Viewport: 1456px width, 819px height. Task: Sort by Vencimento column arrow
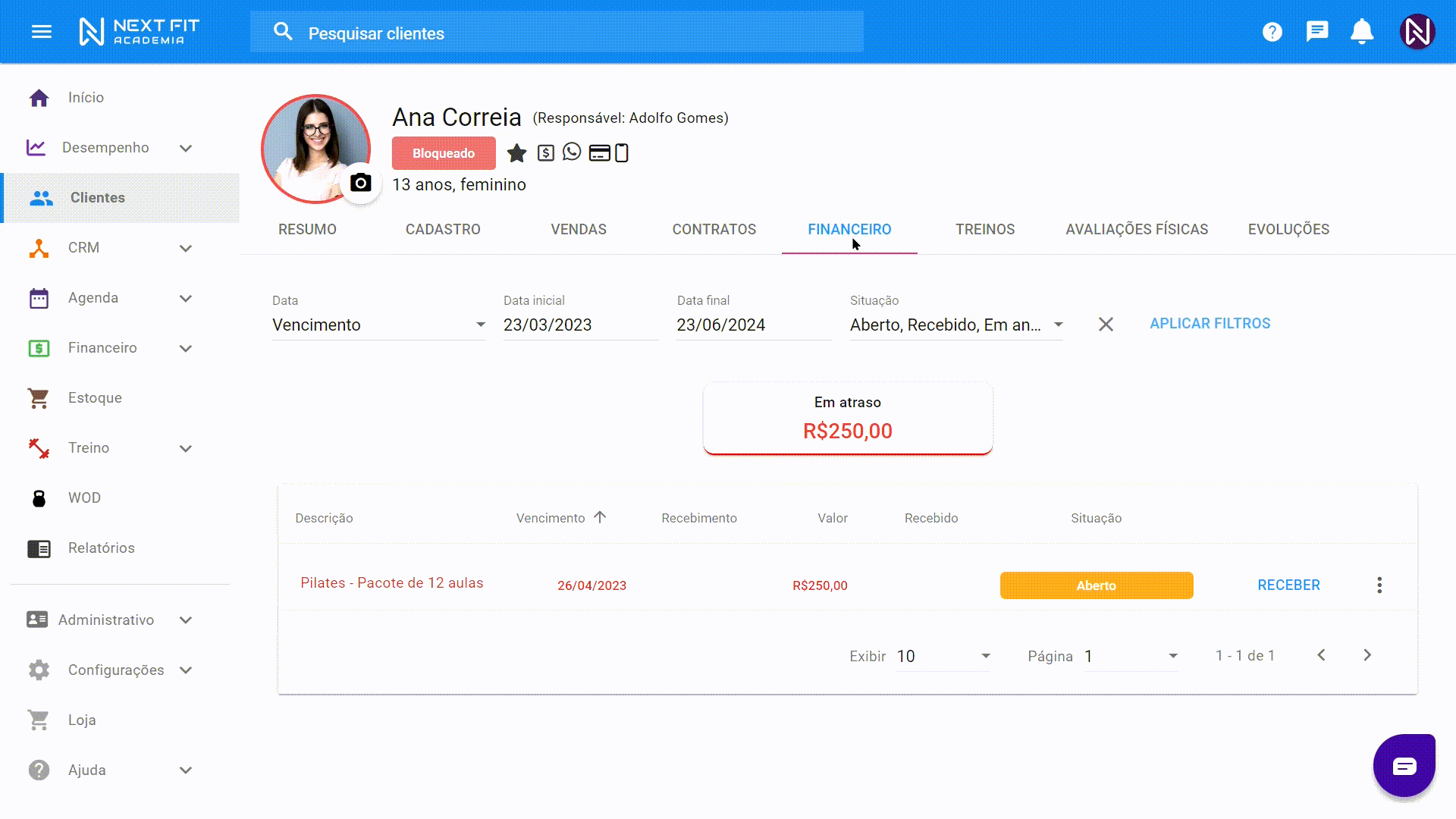[600, 517]
